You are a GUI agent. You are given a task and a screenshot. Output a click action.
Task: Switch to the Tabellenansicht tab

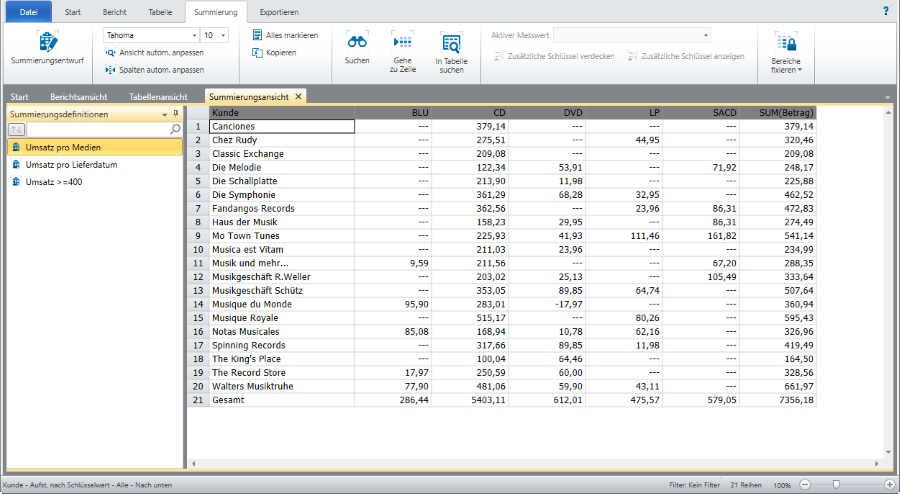158,97
